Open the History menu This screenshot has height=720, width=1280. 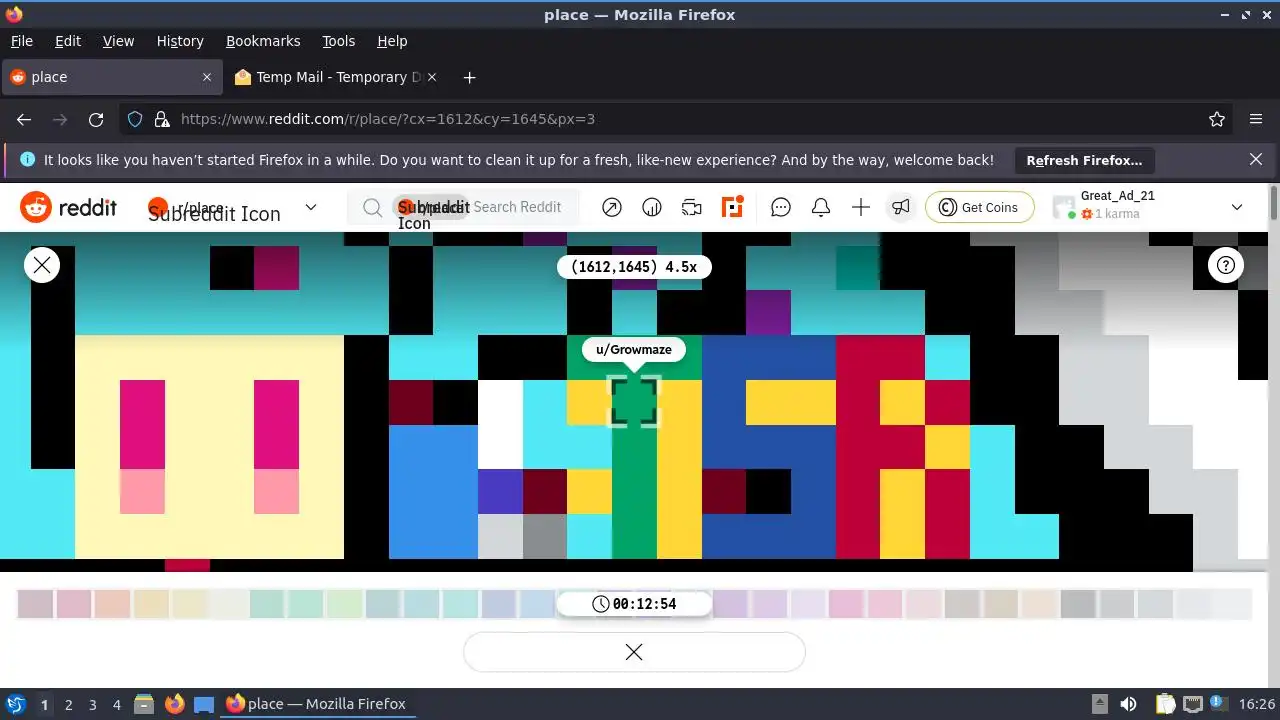tap(180, 41)
